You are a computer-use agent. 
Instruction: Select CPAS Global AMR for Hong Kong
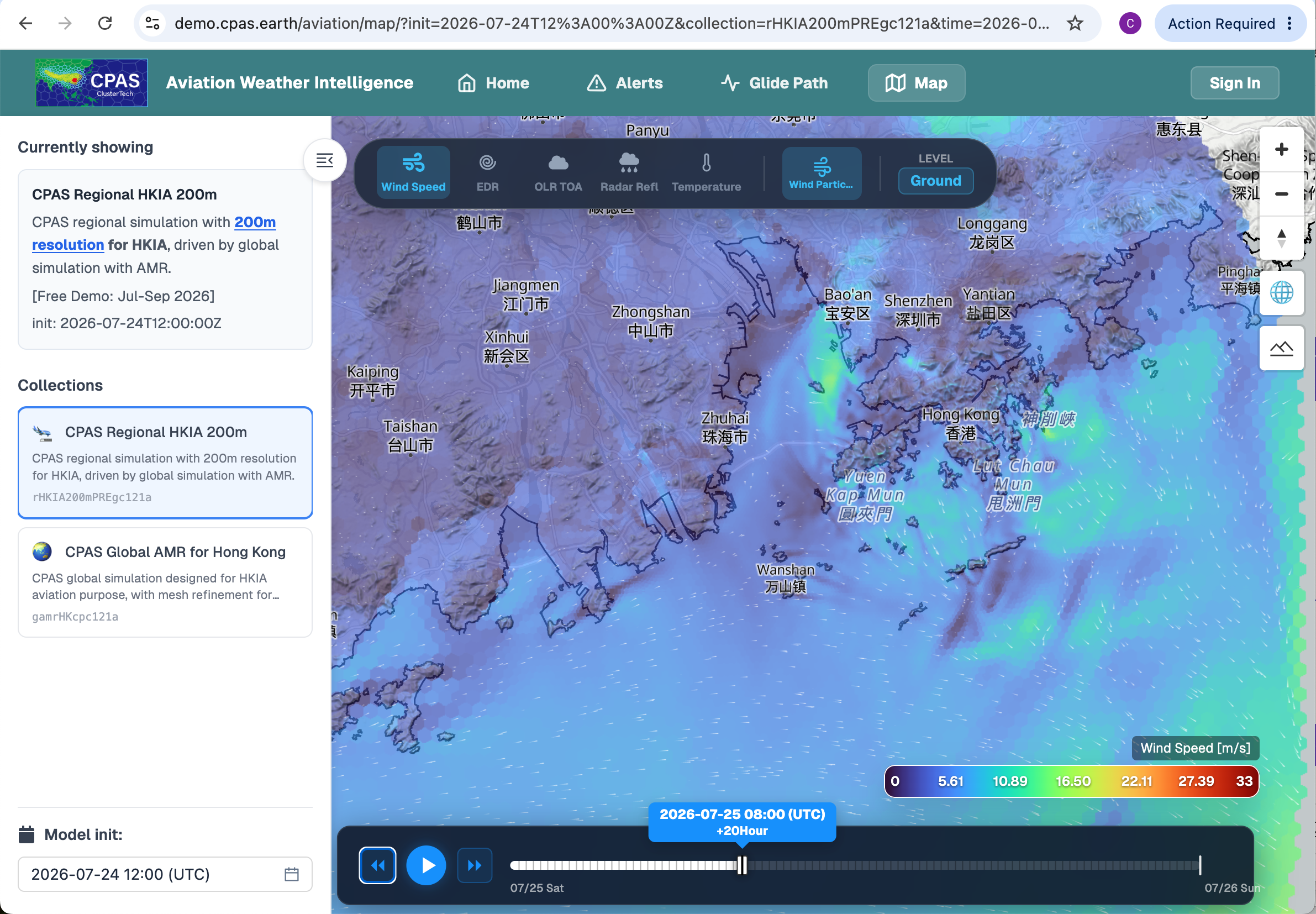(x=165, y=582)
